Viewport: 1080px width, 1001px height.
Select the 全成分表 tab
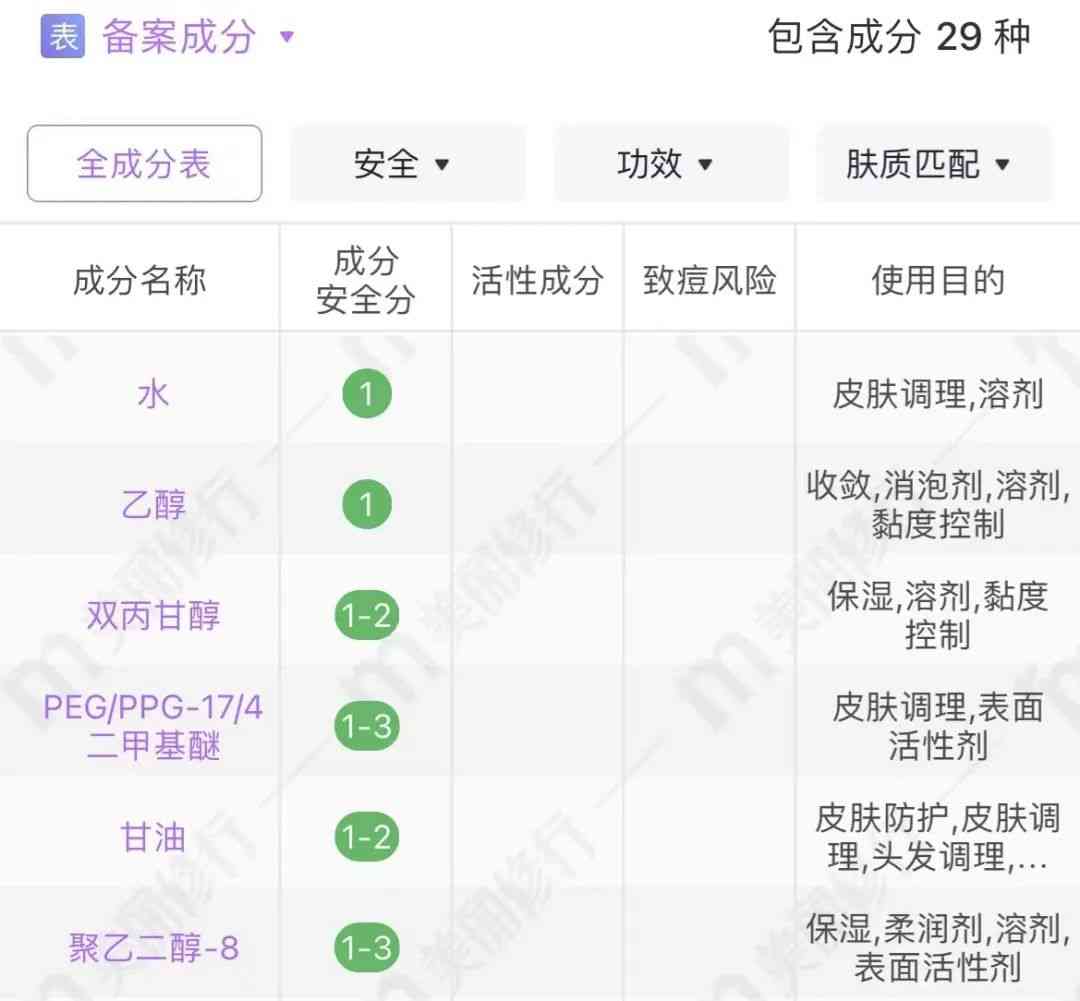143,163
